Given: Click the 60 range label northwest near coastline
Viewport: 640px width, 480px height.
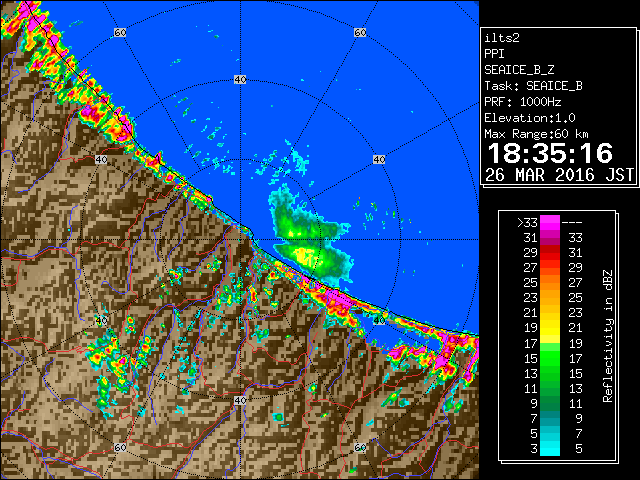Looking at the screenshot, I should [120, 32].
